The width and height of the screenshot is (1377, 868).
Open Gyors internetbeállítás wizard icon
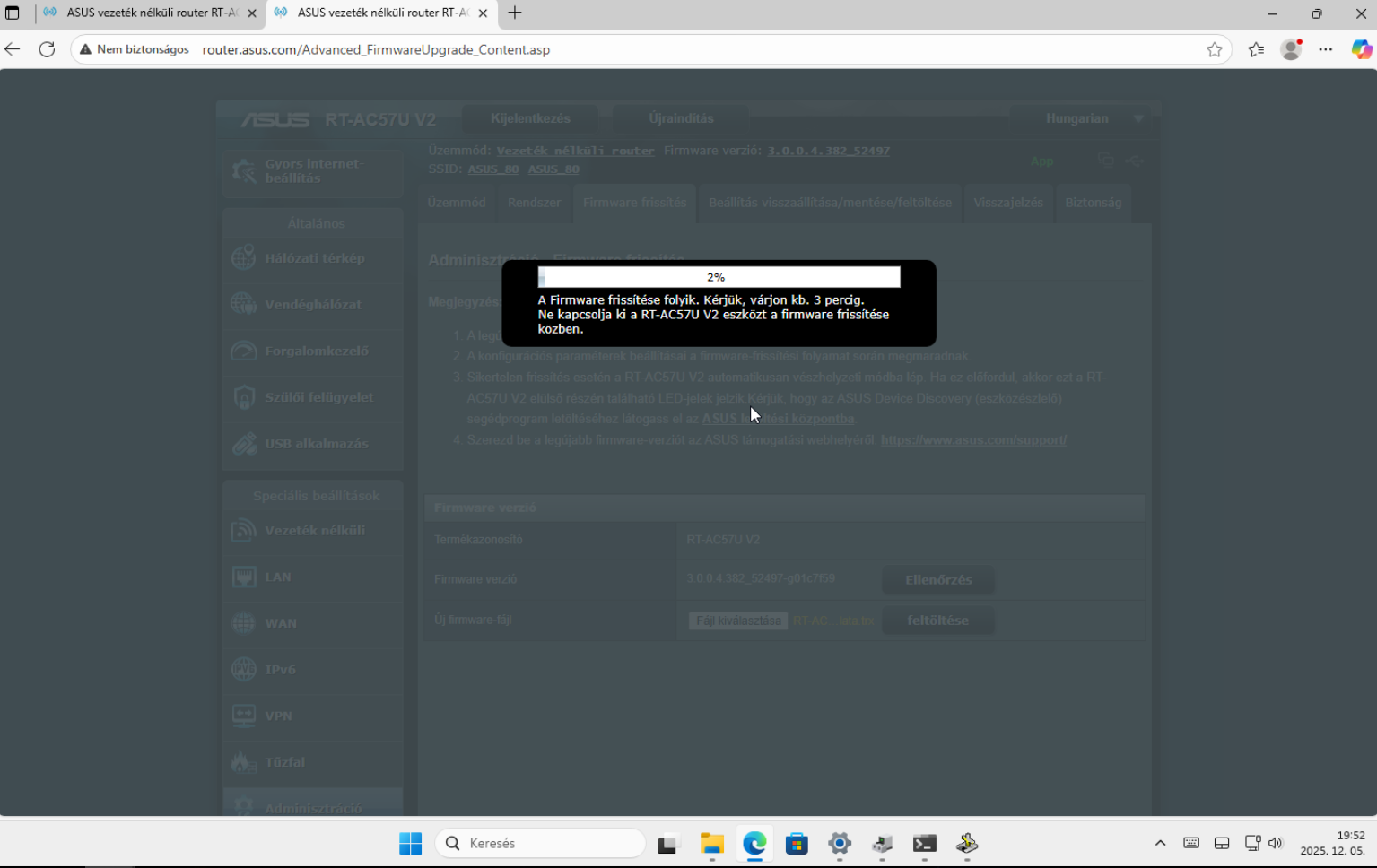tap(244, 170)
